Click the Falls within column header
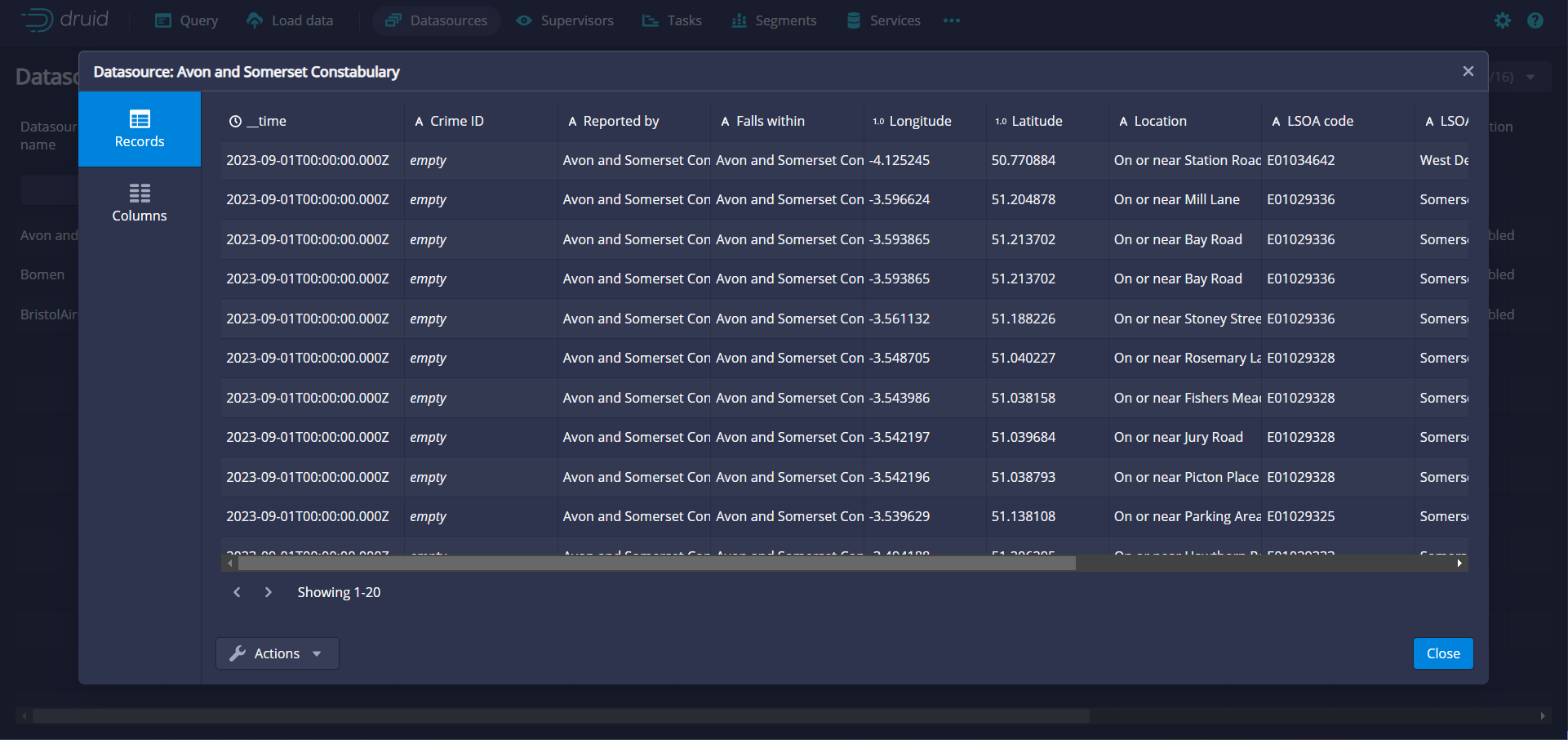Screen dimensions: 1568x740 click(x=787, y=121)
